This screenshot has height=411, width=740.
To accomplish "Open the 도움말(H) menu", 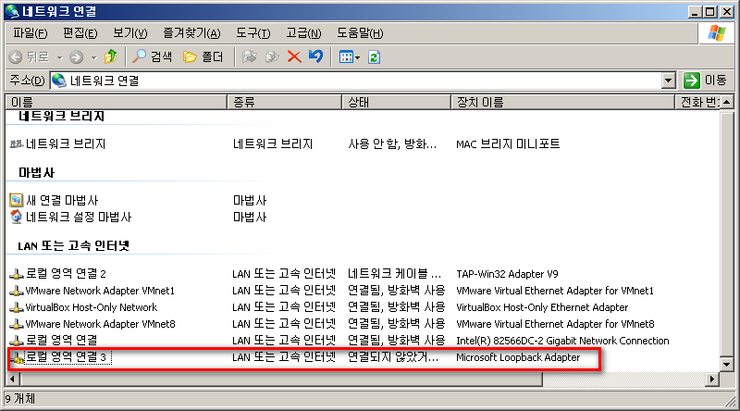I will pyautogui.click(x=360, y=34).
